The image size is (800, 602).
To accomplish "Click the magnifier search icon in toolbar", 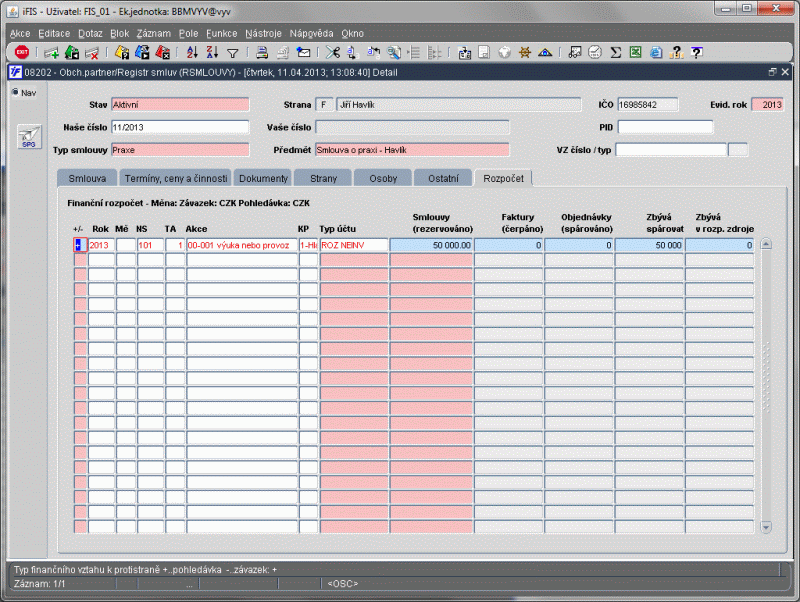I will click(x=394, y=52).
